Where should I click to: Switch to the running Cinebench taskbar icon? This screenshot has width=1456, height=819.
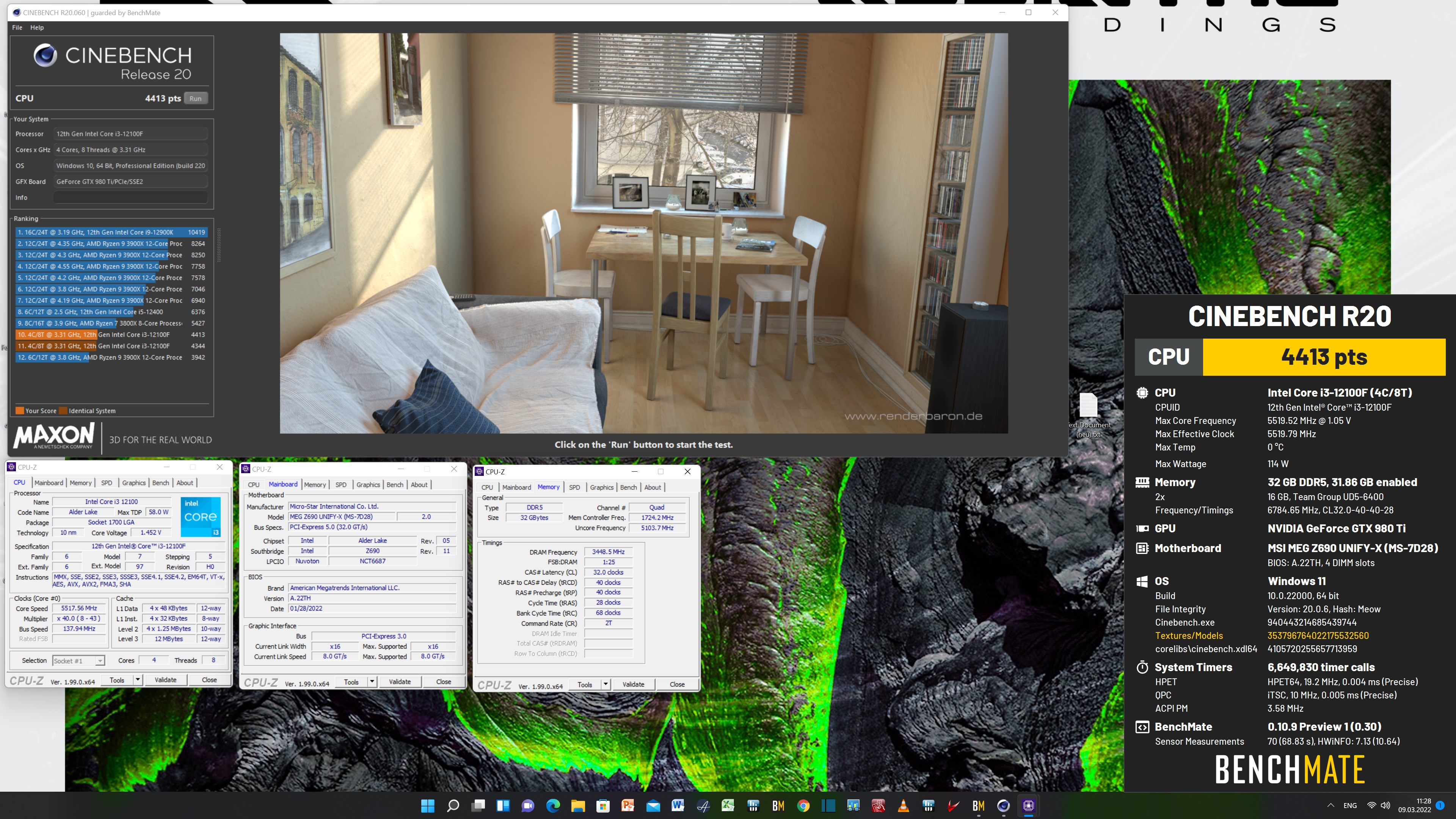[x=1003, y=805]
